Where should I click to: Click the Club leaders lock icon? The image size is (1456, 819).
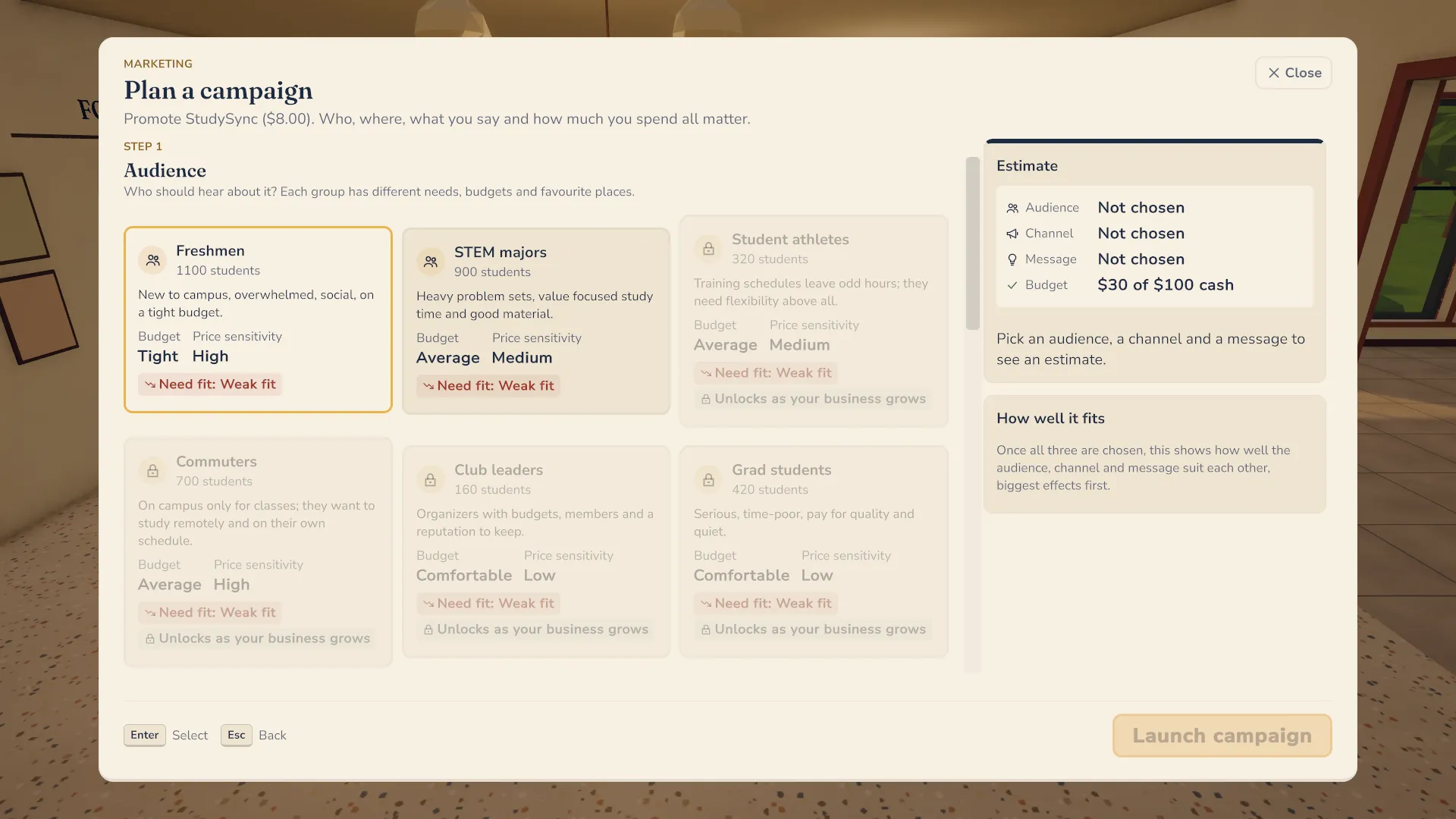coord(430,479)
